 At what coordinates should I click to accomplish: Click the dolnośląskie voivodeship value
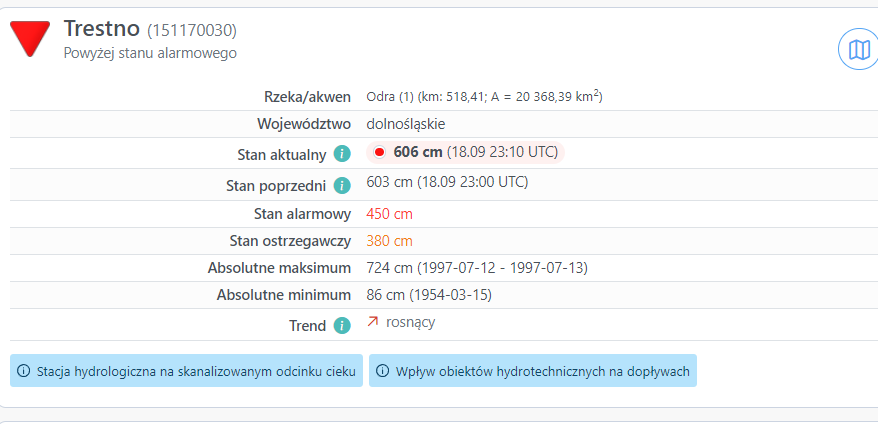coord(406,124)
